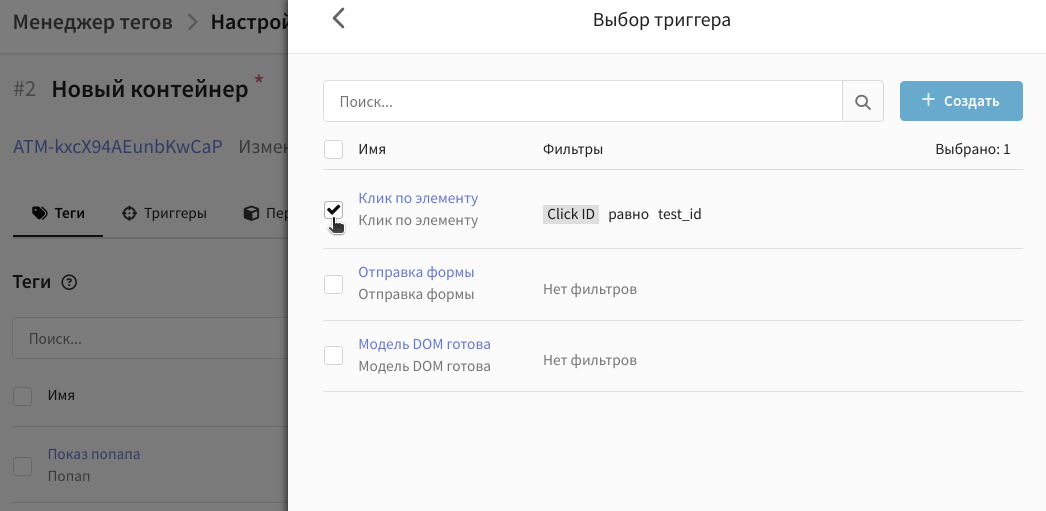Check the Модель DOM готова trigger checkbox
1046x511 pixels.
click(x=334, y=355)
